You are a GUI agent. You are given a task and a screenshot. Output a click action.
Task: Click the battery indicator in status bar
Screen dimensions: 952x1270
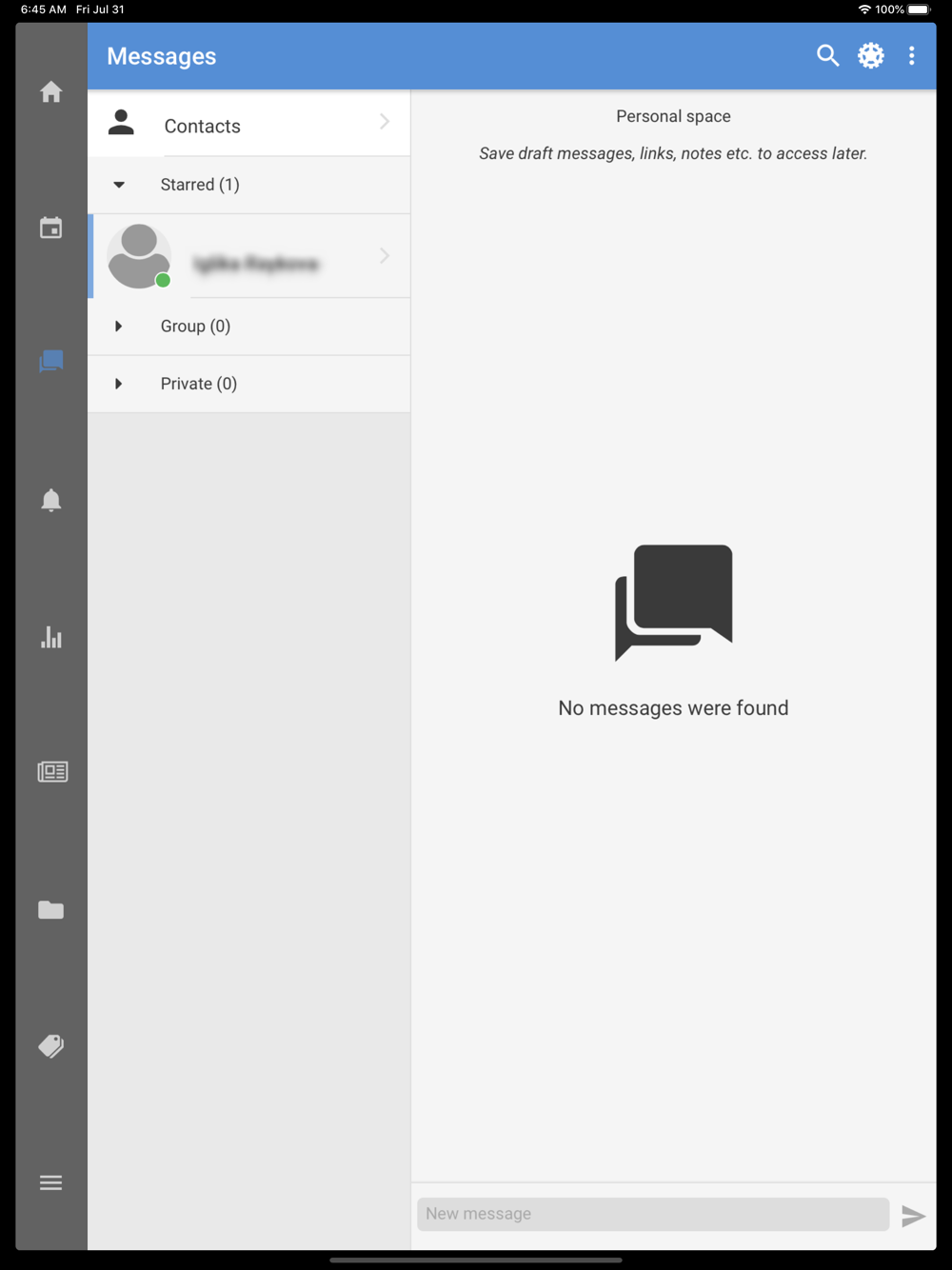(x=919, y=10)
